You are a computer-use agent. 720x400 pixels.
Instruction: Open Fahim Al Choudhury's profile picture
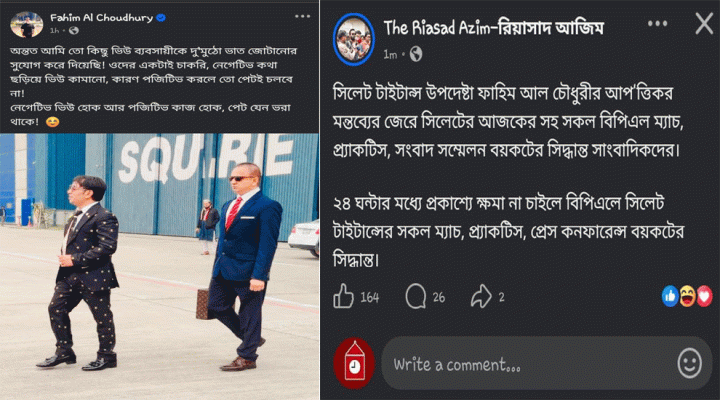coord(27,24)
